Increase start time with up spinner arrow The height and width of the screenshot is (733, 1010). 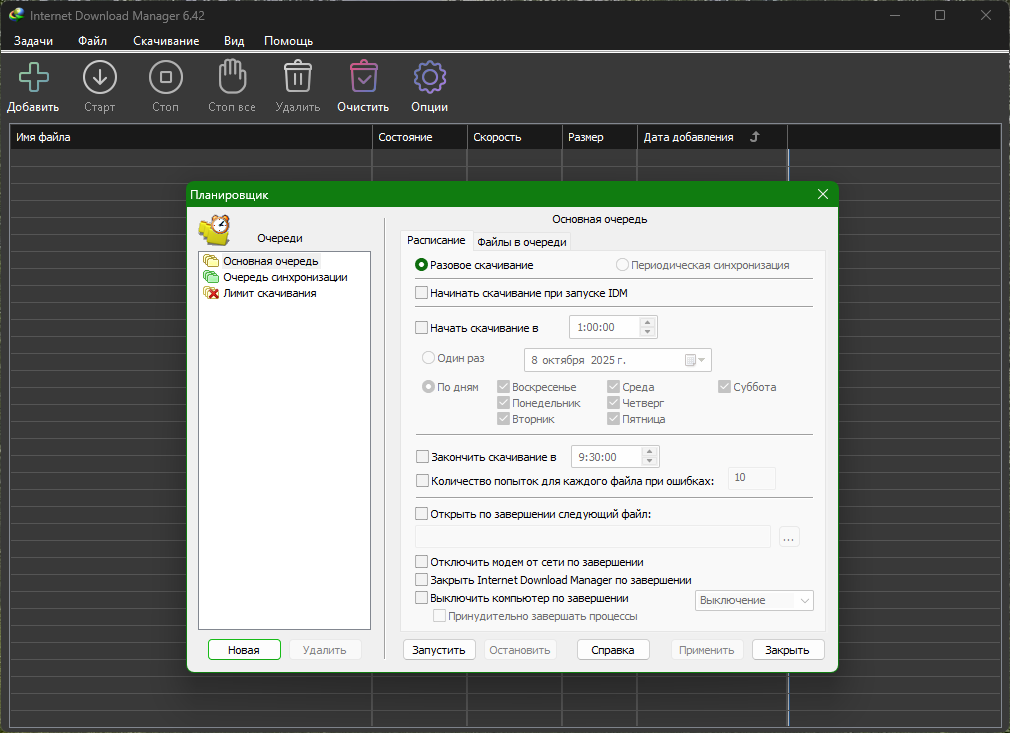647,322
